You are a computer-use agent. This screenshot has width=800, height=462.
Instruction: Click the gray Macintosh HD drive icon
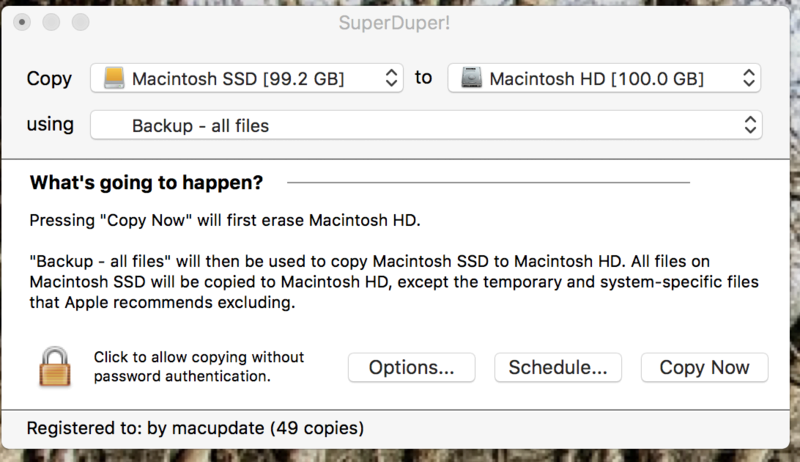click(x=472, y=78)
